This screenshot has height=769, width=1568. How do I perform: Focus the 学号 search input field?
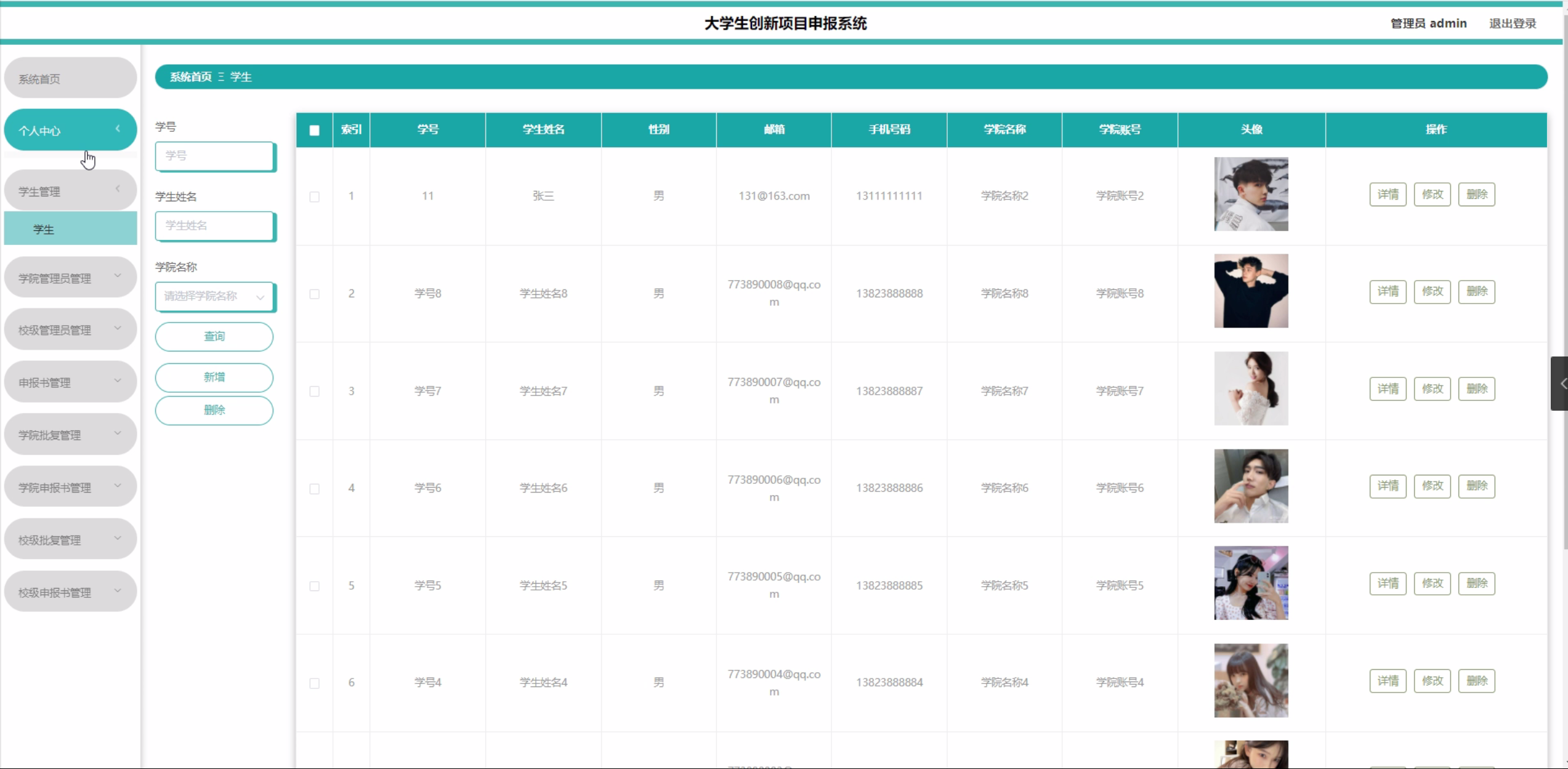(x=214, y=156)
